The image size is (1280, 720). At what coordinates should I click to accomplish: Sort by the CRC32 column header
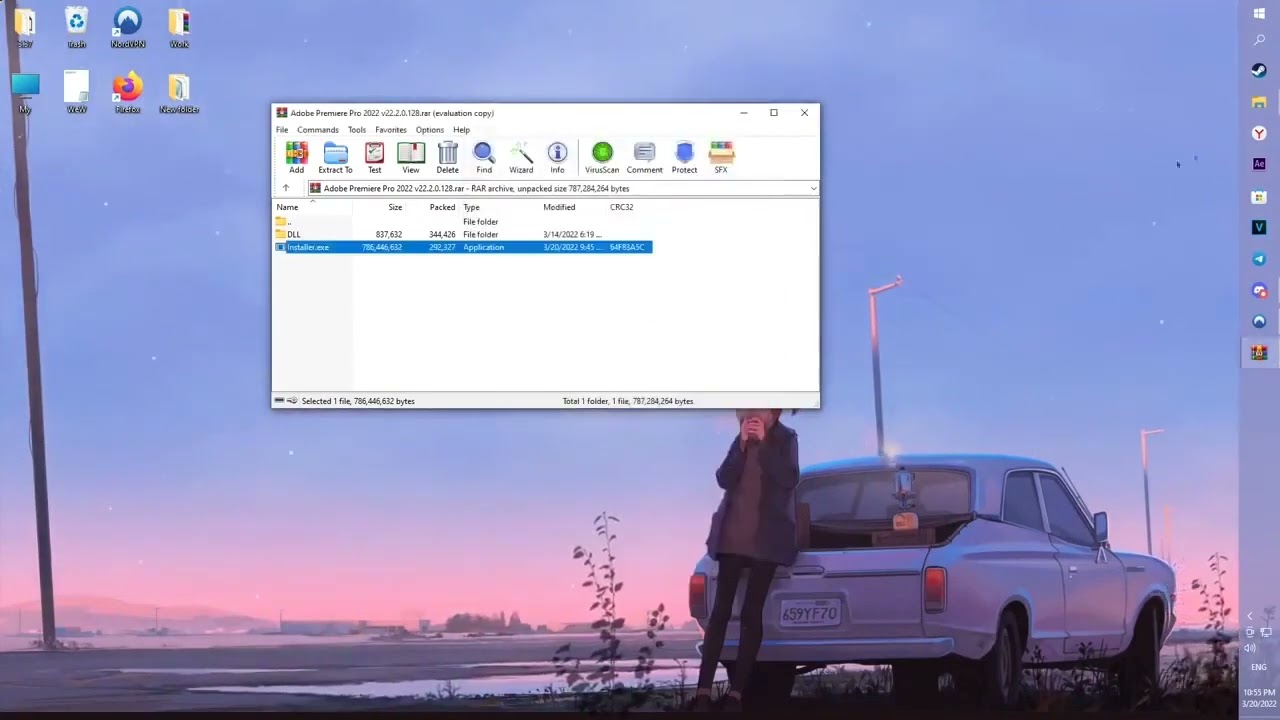tap(621, 207)
